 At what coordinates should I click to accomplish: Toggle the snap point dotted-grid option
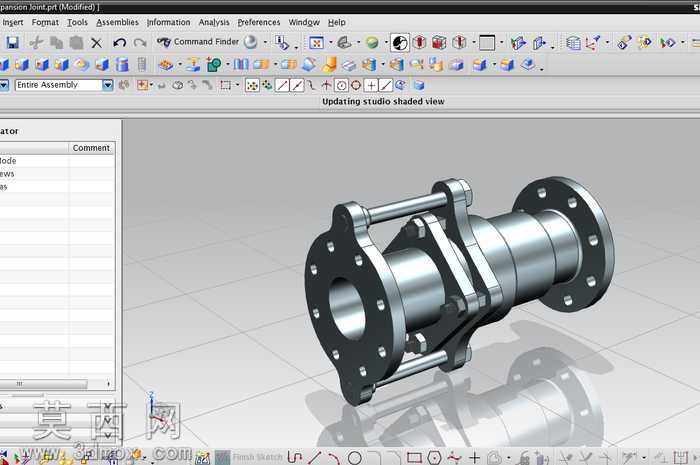[x=252, y=85]
